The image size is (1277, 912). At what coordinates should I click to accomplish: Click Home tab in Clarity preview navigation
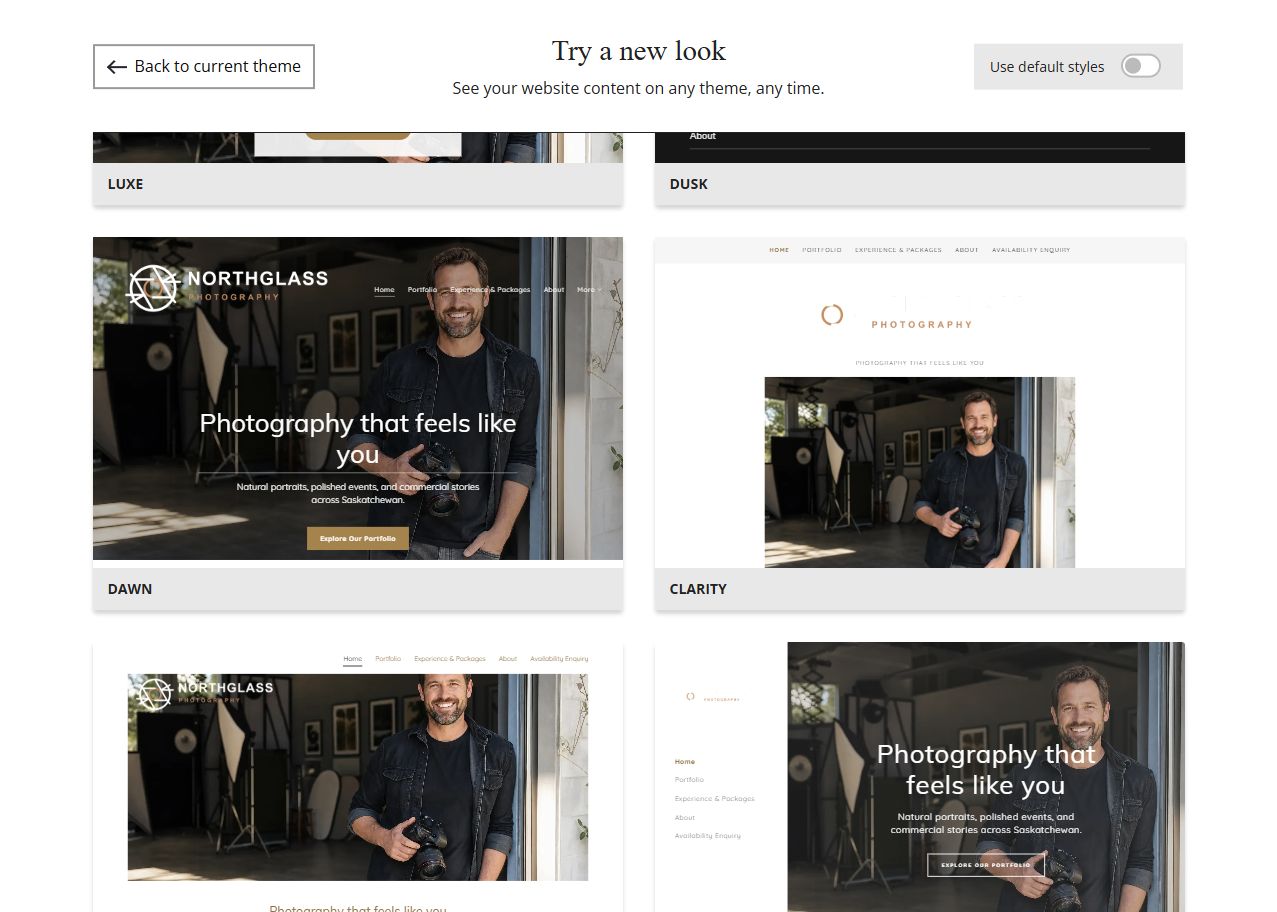tap(779, 250)
